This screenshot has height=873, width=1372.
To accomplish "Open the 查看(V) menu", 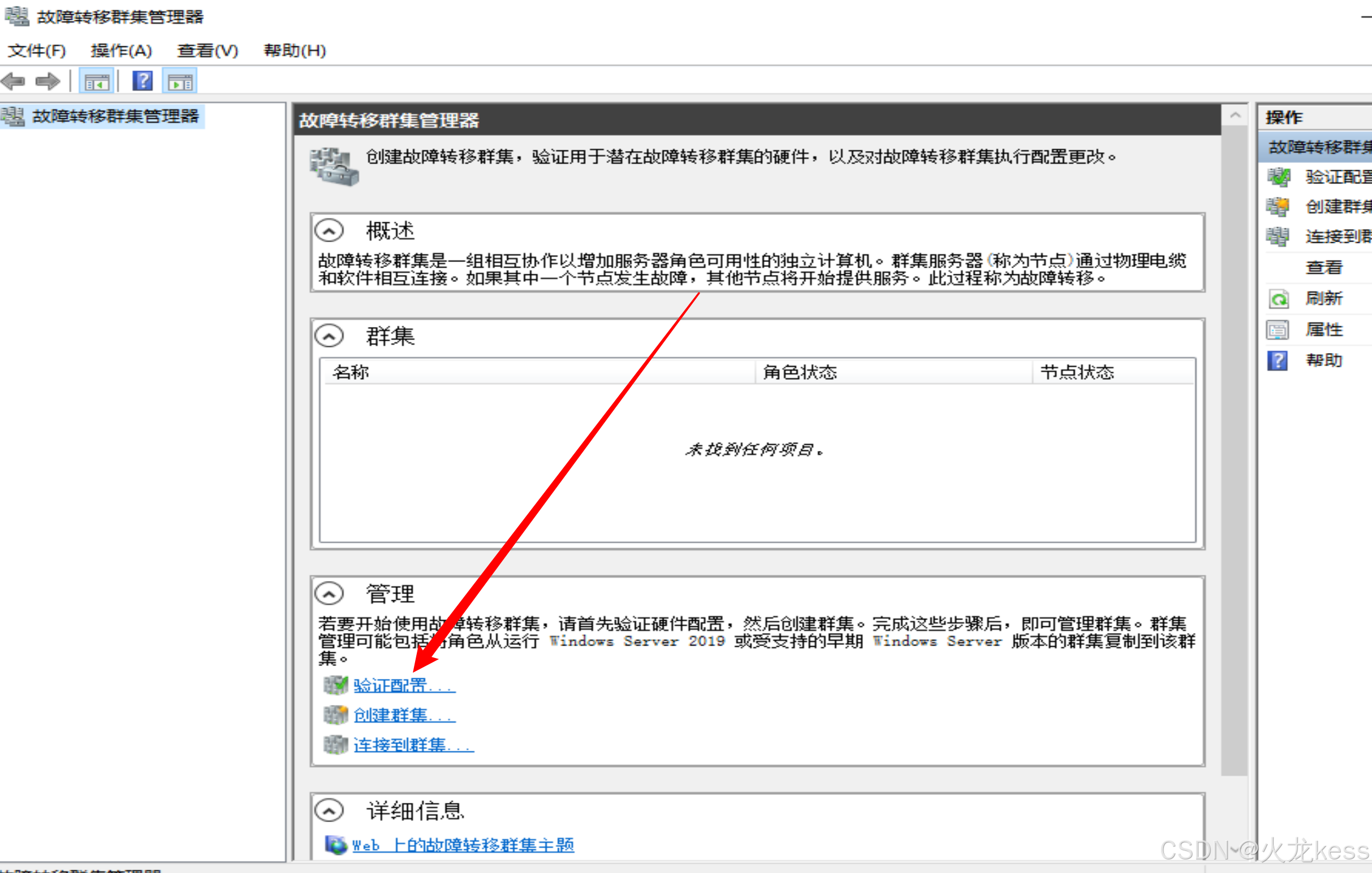I will pyautogui.click(x=208, y=51).
